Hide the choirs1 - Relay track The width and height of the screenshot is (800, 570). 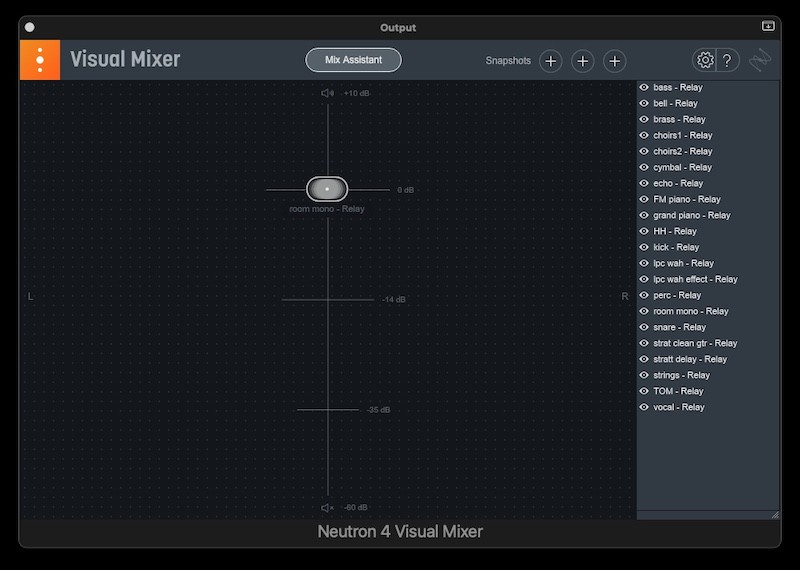(644, 135)
